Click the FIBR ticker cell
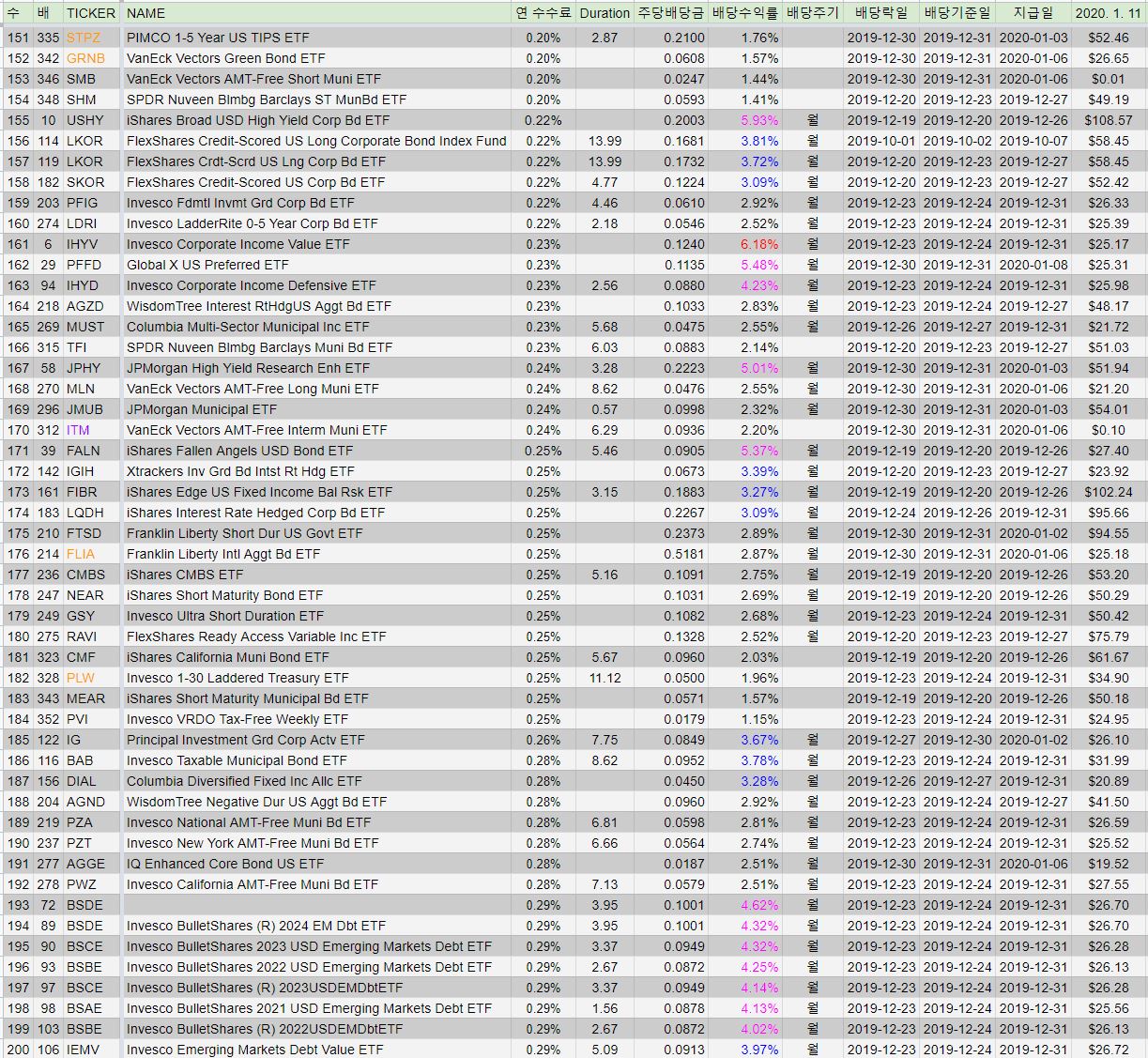 pos(91,492)
